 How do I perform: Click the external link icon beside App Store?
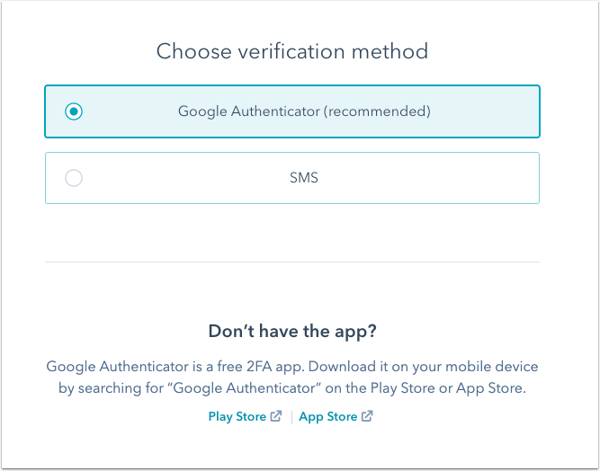367,416
